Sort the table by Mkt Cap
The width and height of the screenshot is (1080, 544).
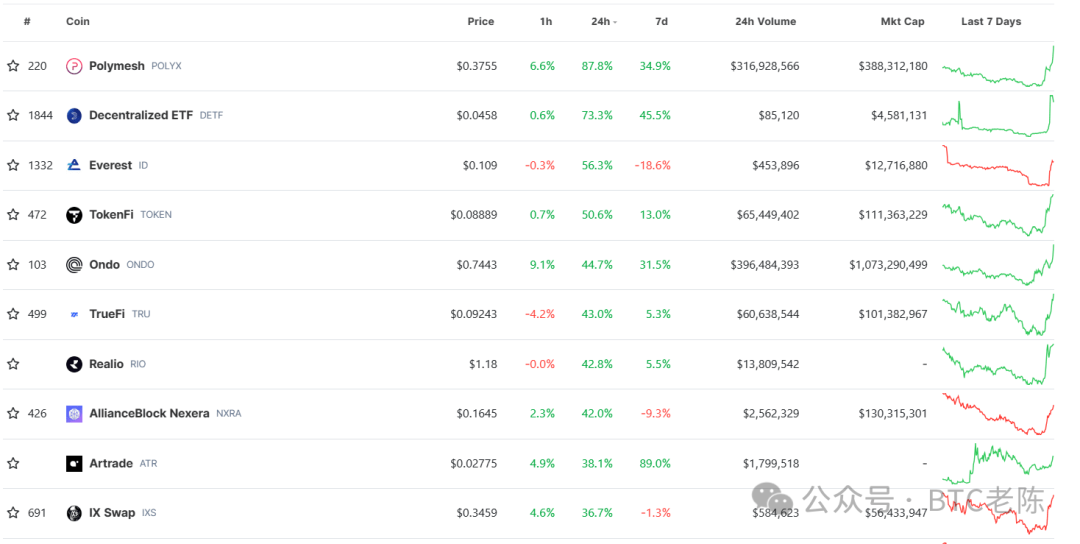point(902,21)
